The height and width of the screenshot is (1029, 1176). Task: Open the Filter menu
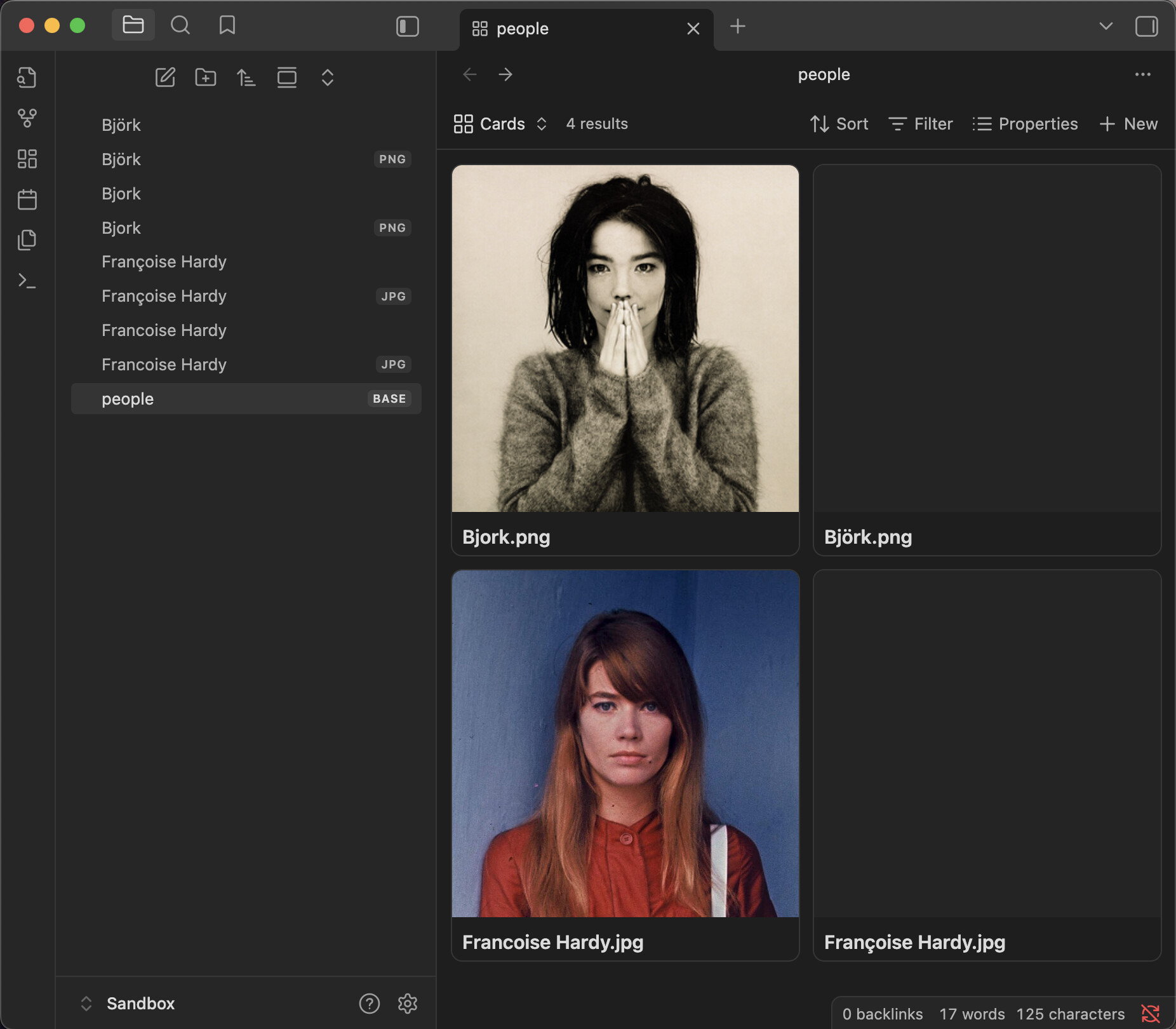tap(921, 124)
